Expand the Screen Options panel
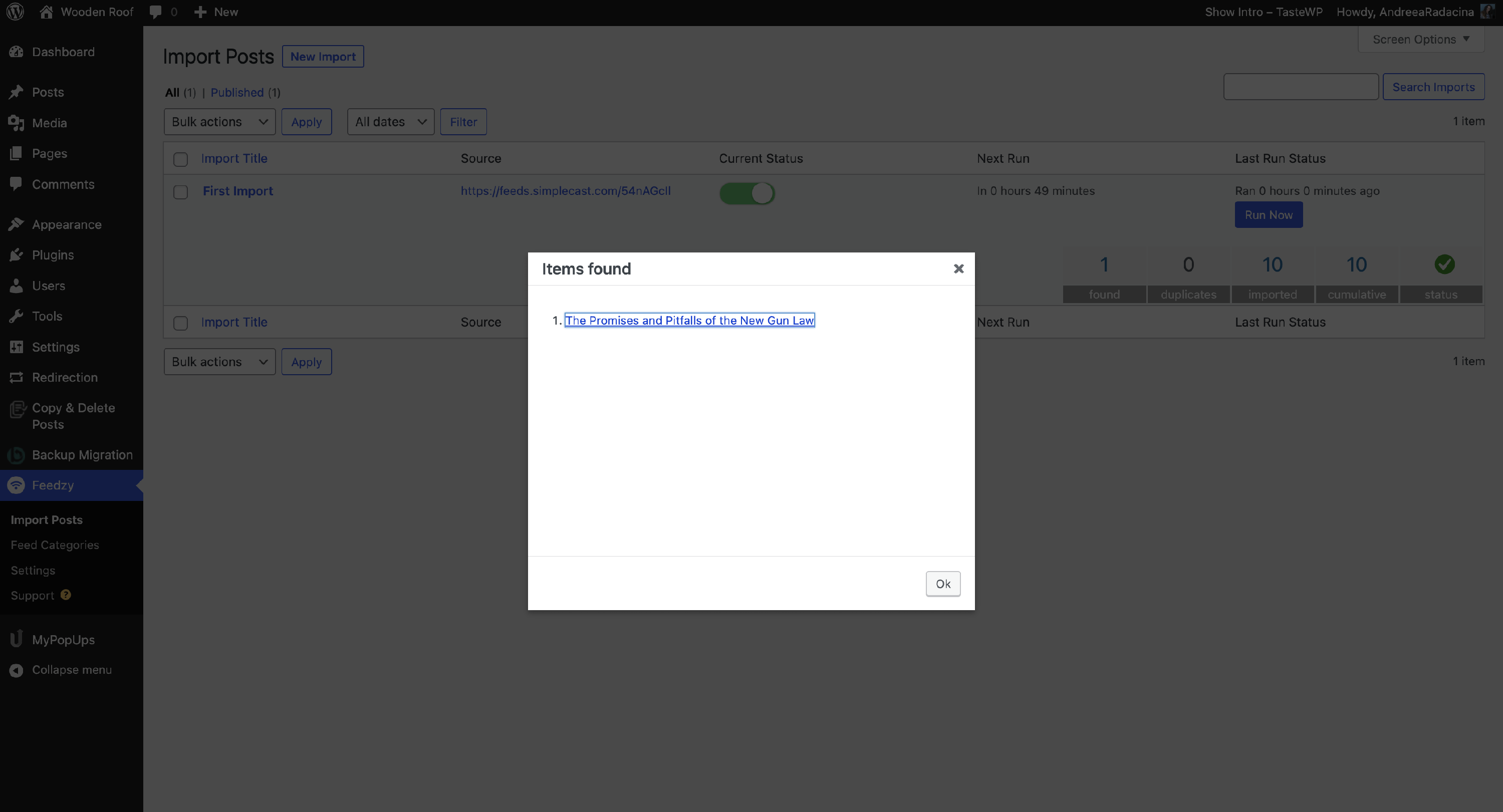1503x812 pixels. 1420,40
